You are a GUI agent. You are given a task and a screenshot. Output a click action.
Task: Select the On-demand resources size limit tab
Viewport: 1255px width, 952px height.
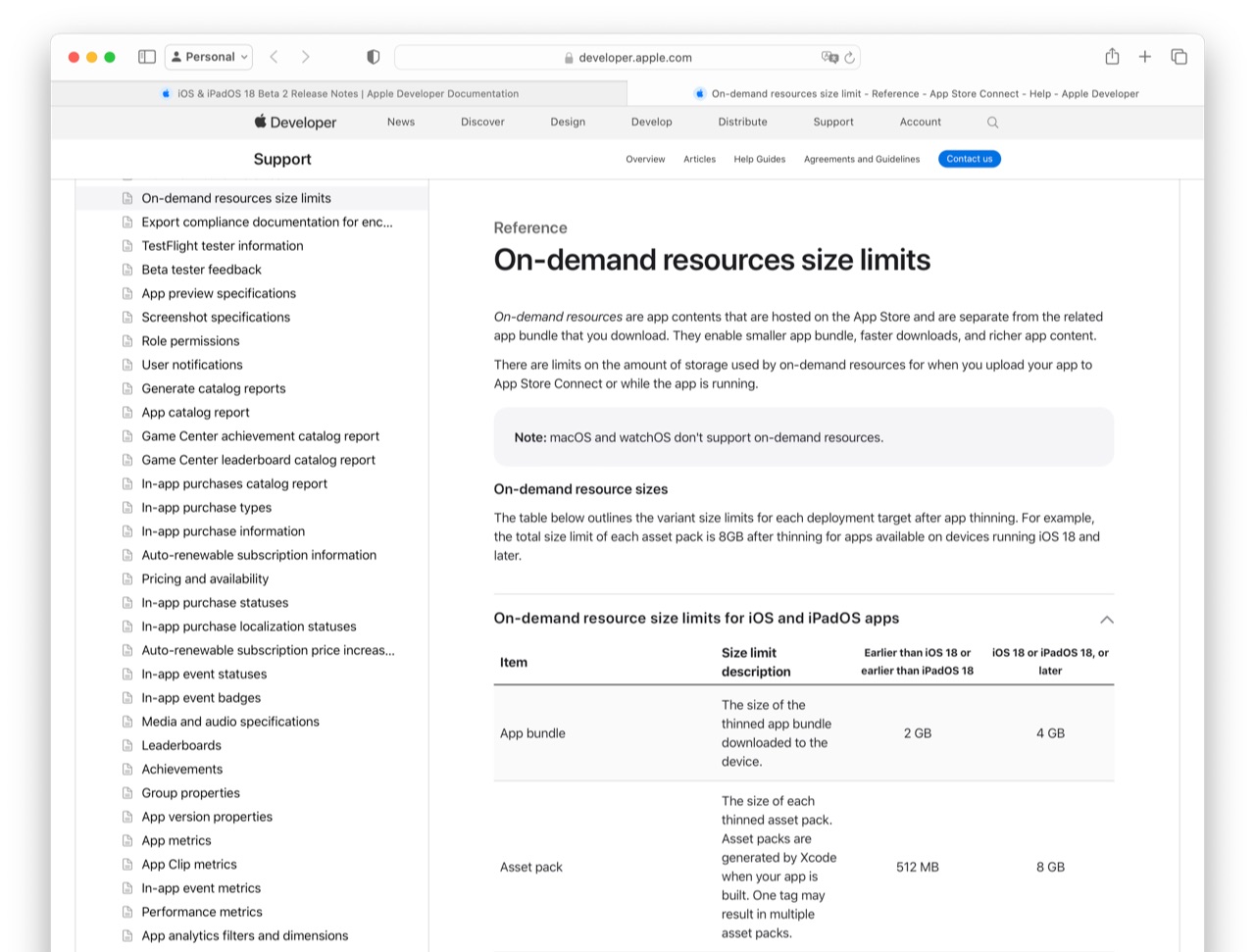916,93
